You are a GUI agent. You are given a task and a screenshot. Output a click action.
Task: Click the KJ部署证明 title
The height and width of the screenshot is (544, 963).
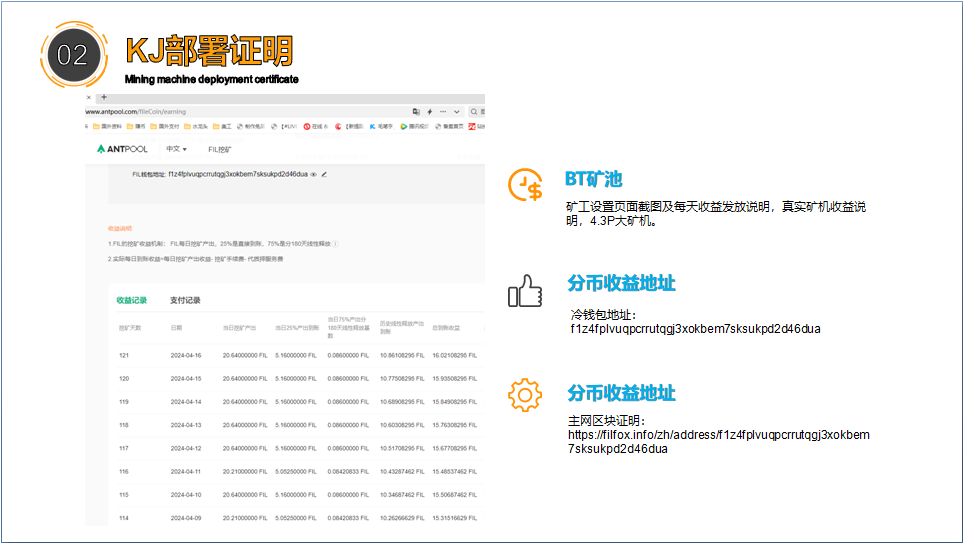coord(209,51)
